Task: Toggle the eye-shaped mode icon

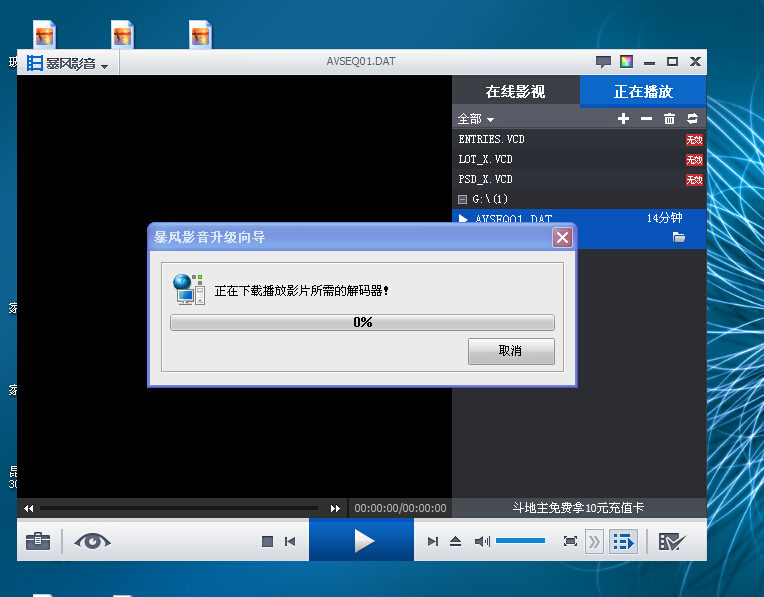Action: pyautogui.click(x=92, y=541)
